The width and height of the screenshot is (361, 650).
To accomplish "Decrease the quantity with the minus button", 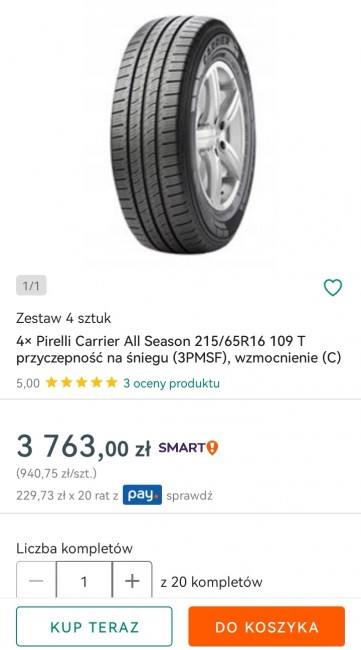I will [36, 581].
